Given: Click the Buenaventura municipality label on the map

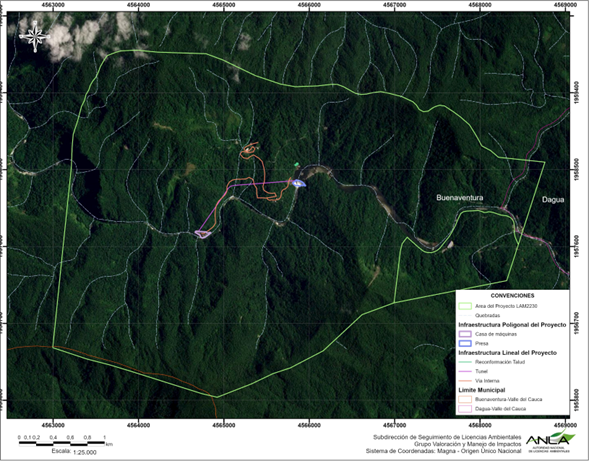Looking at the screenshot, I should (460, 198).
